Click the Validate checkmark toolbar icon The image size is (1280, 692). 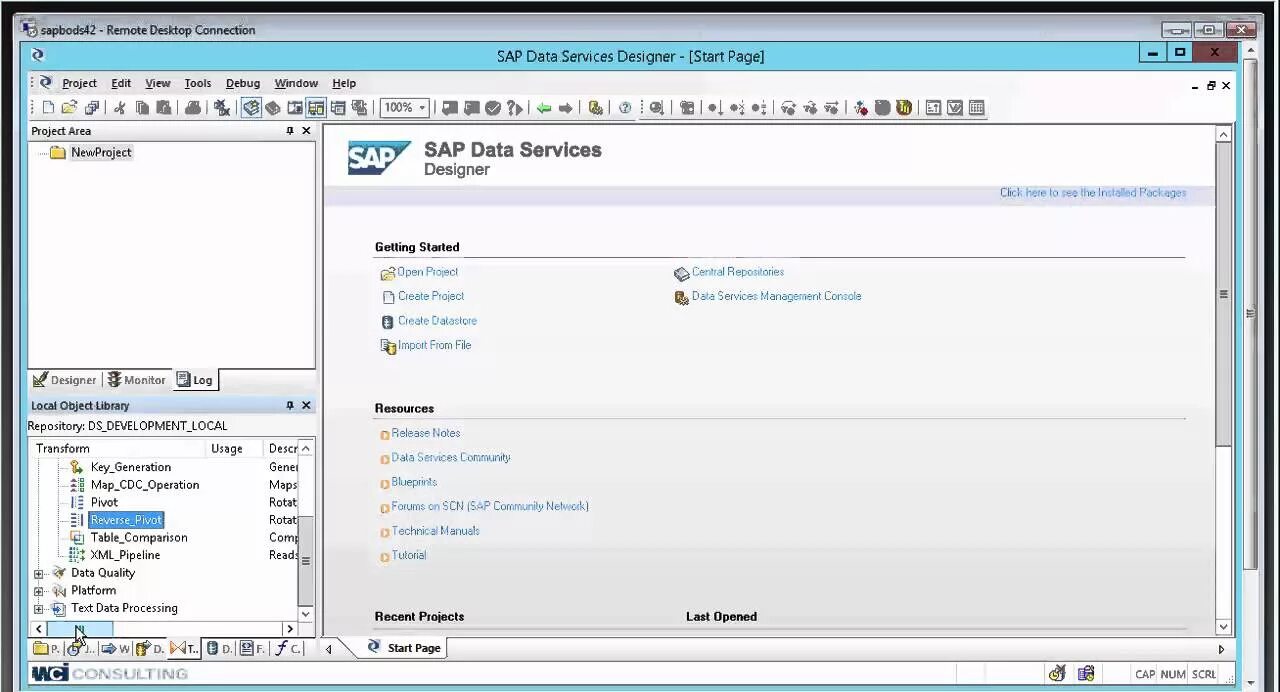(493, 108)
